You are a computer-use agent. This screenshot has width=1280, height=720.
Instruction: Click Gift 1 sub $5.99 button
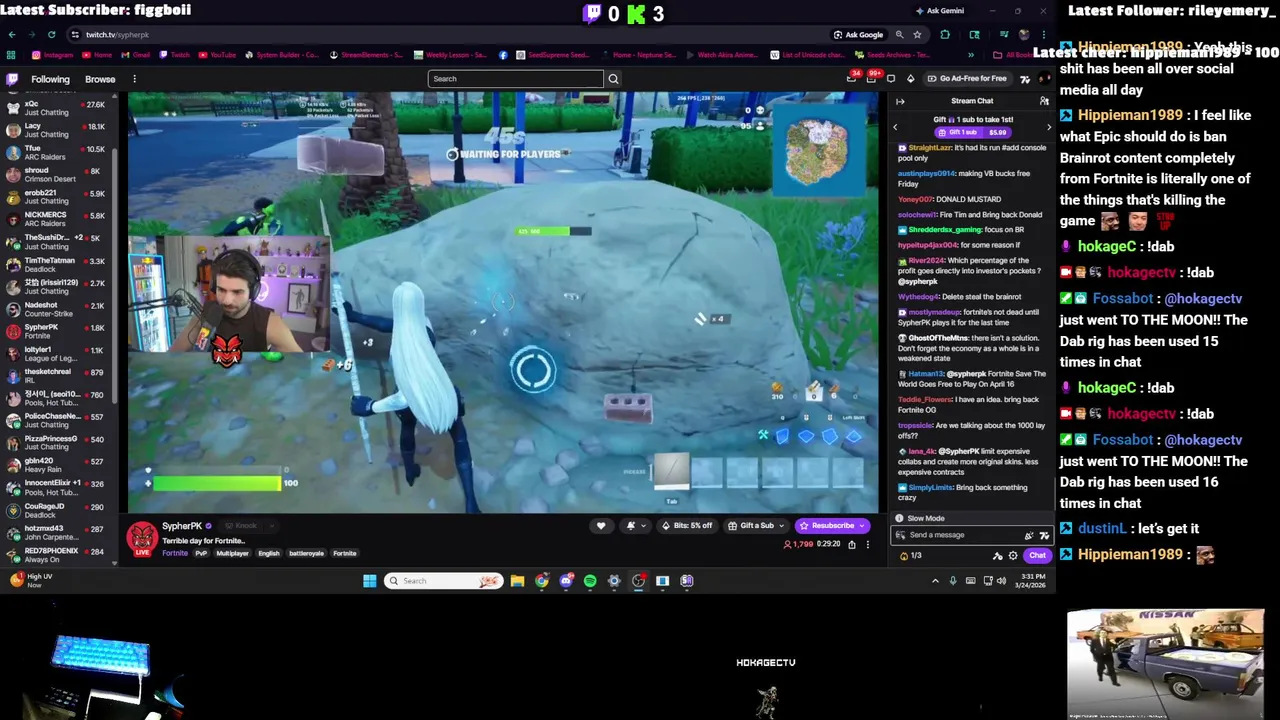(x=971, y=132)
